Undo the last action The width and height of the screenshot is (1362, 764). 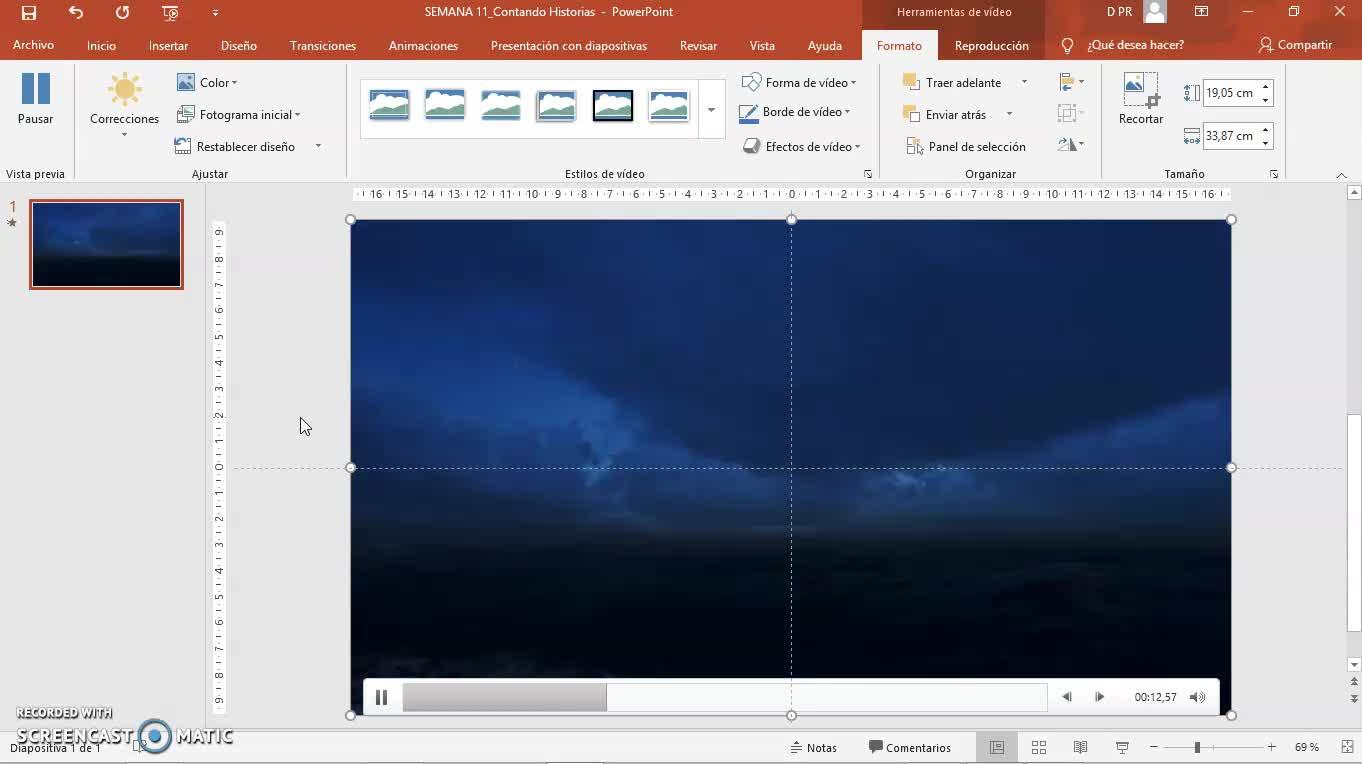tap(76, 12)
